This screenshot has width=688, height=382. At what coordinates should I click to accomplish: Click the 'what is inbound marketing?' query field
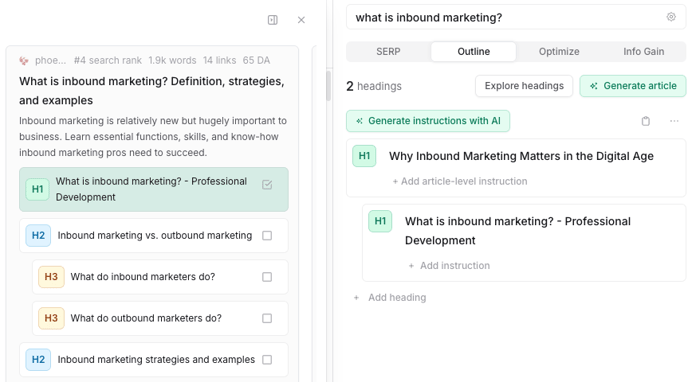tap(509, 18)
